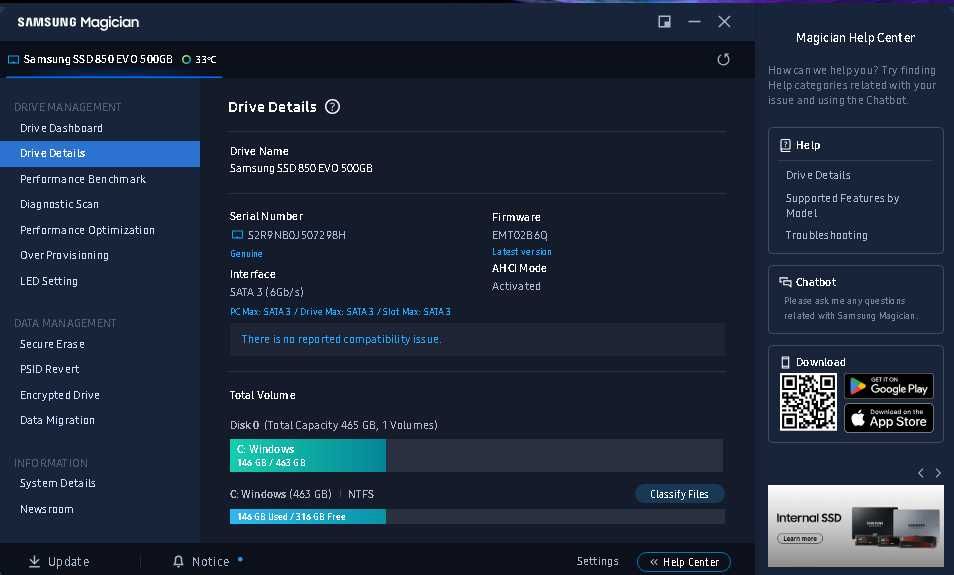Click the 33°C temperature reading
This screenshot has height=575, width=954.
pyautogui.click(x=206, y=59)
